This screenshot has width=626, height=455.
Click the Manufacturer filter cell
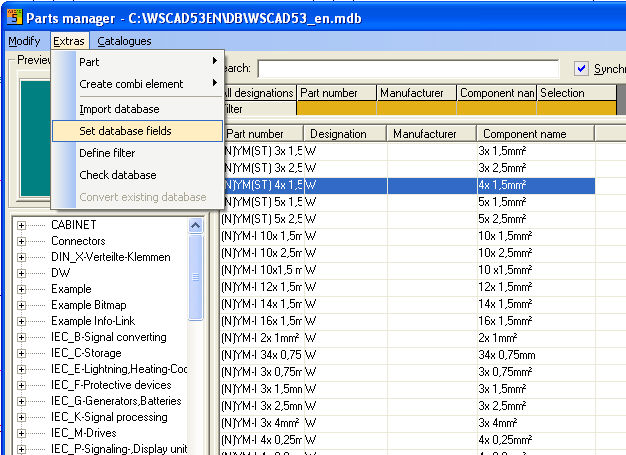(x=416, y=108)
